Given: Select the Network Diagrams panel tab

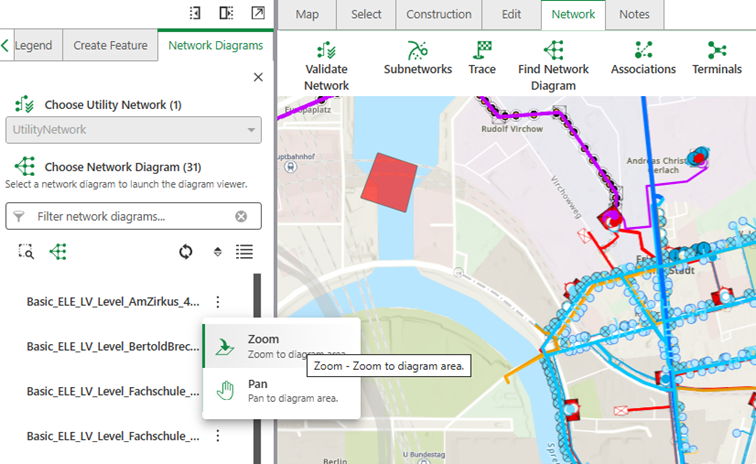Looking at the screenshot, I should tap(216, 45).
